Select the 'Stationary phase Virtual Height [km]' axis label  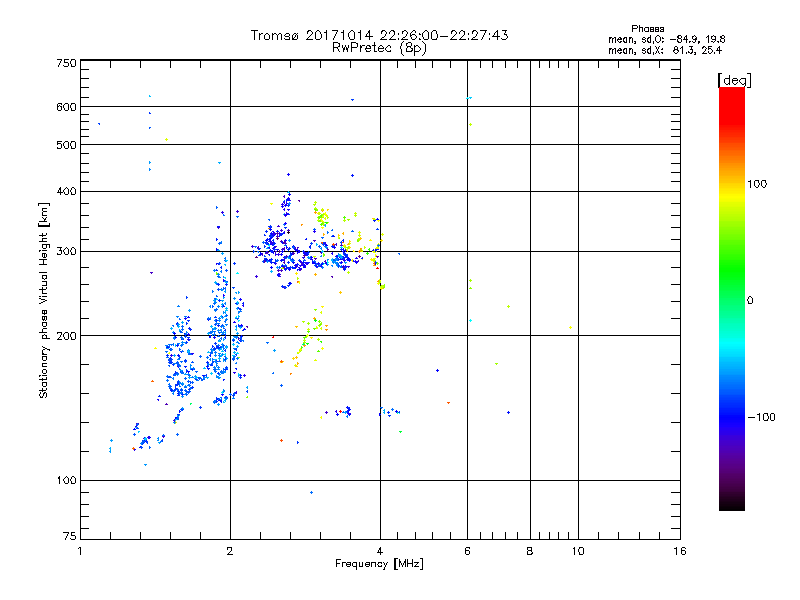click(x=44, y=300)
